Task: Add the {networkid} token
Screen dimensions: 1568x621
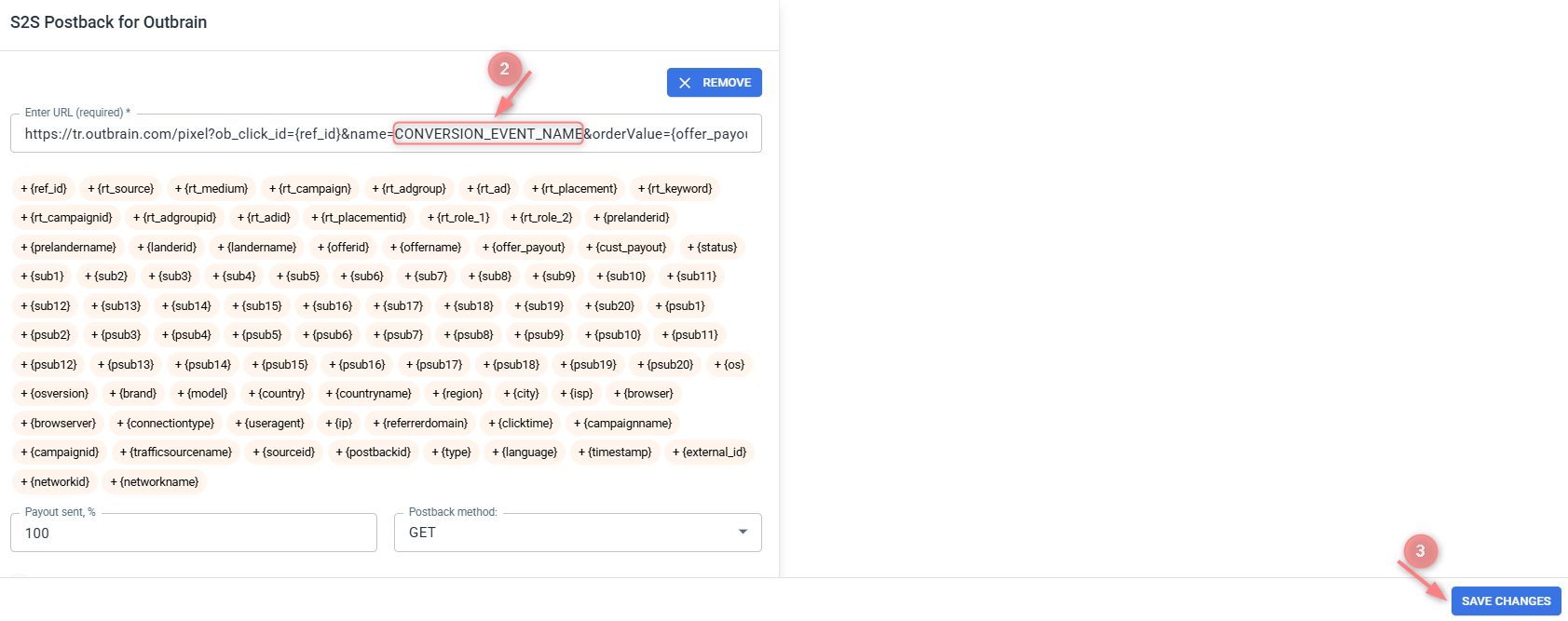Action: pos(56,482)
